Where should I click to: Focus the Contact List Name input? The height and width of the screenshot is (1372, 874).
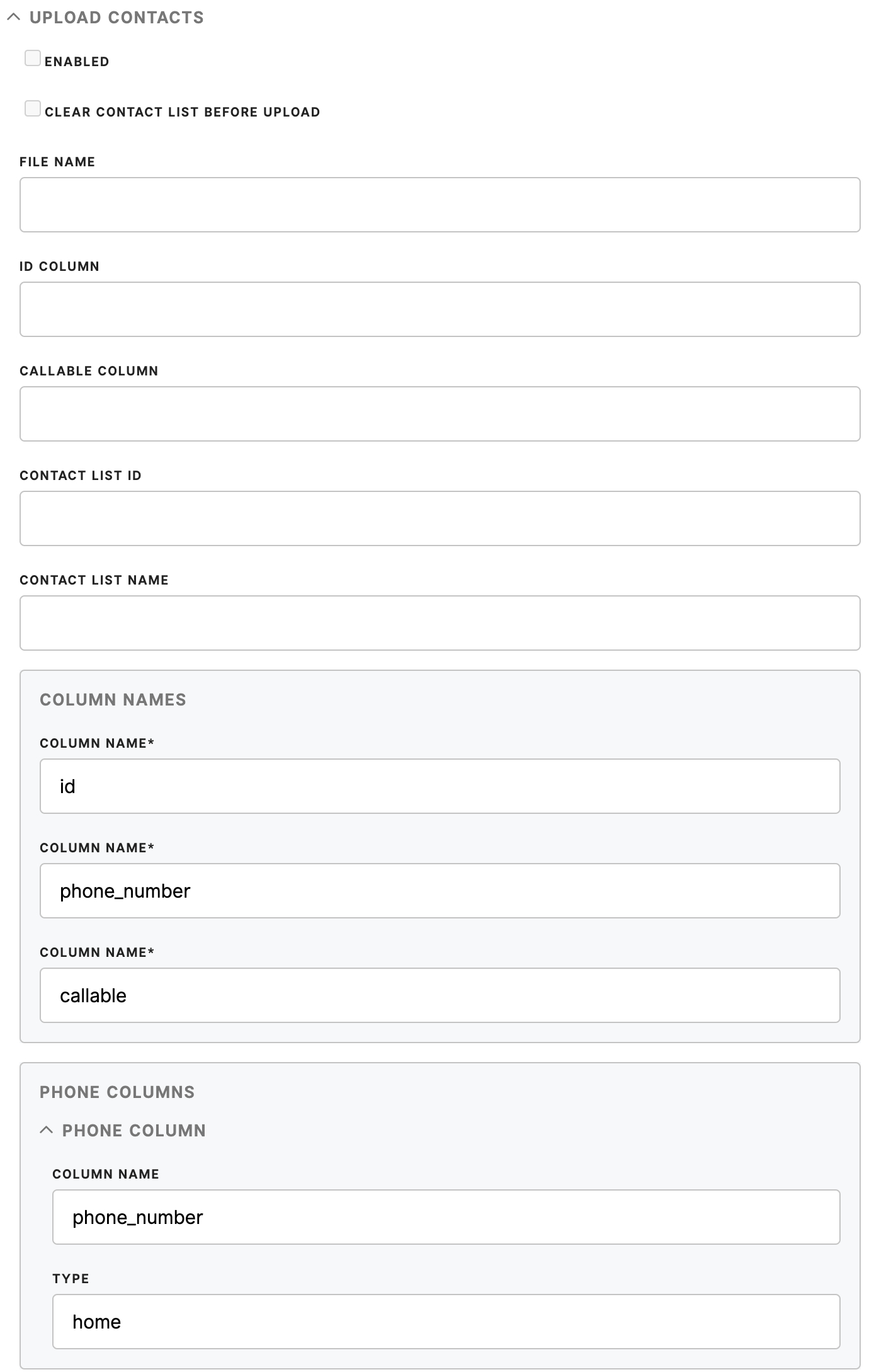click(440, 623)
